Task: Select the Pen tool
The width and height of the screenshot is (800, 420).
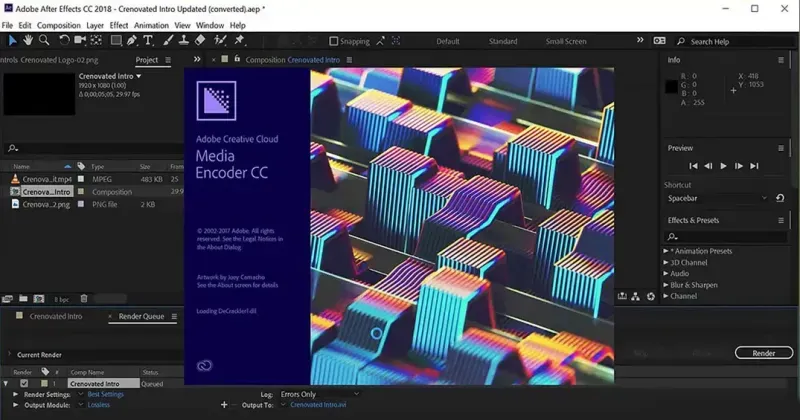Action: tap(132, 40)
